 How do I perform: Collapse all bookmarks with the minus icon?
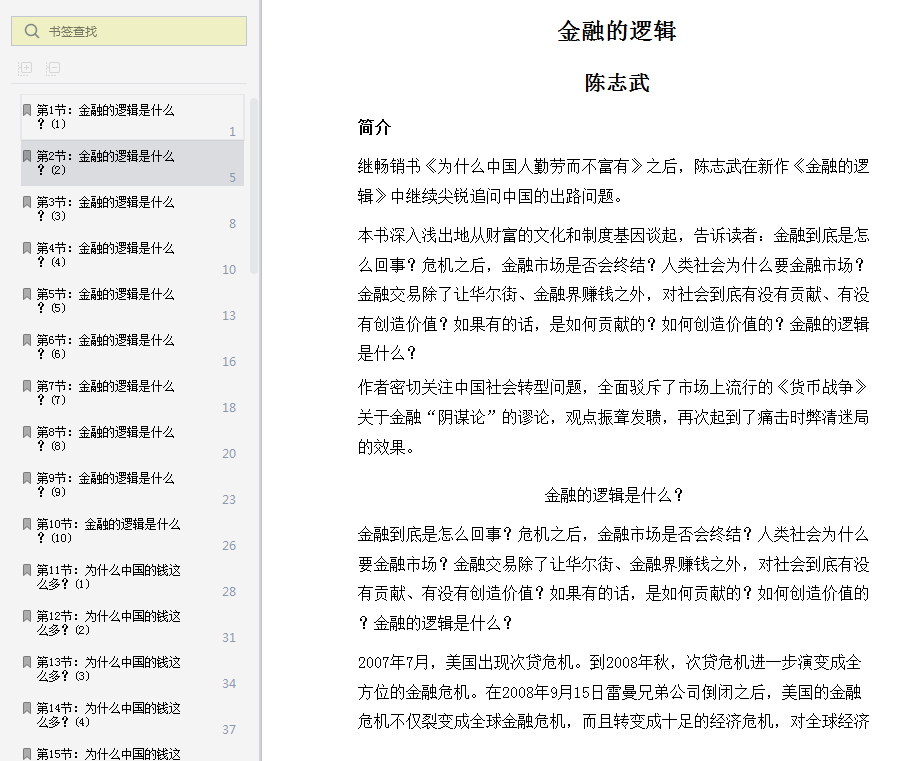(x=53, y=68)
